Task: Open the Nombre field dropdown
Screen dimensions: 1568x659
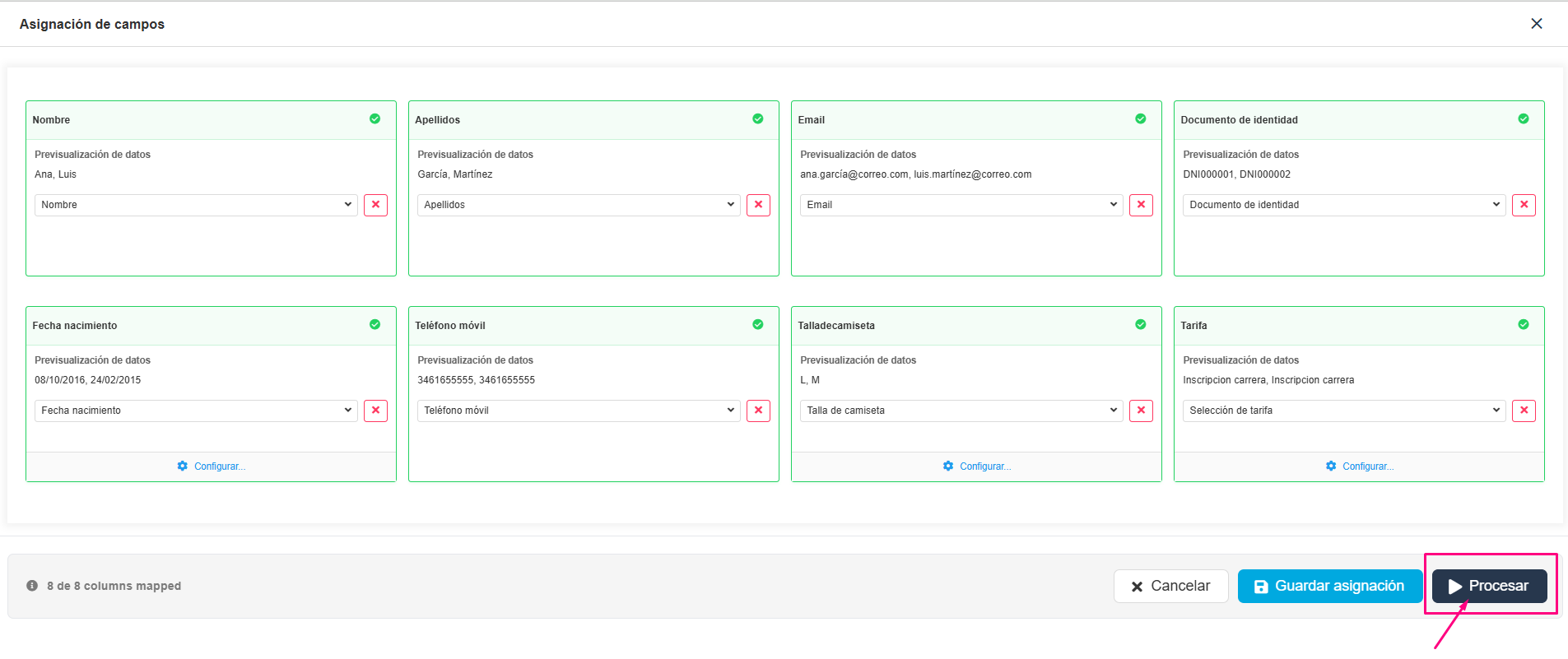Action: click(x=196, y=205)
